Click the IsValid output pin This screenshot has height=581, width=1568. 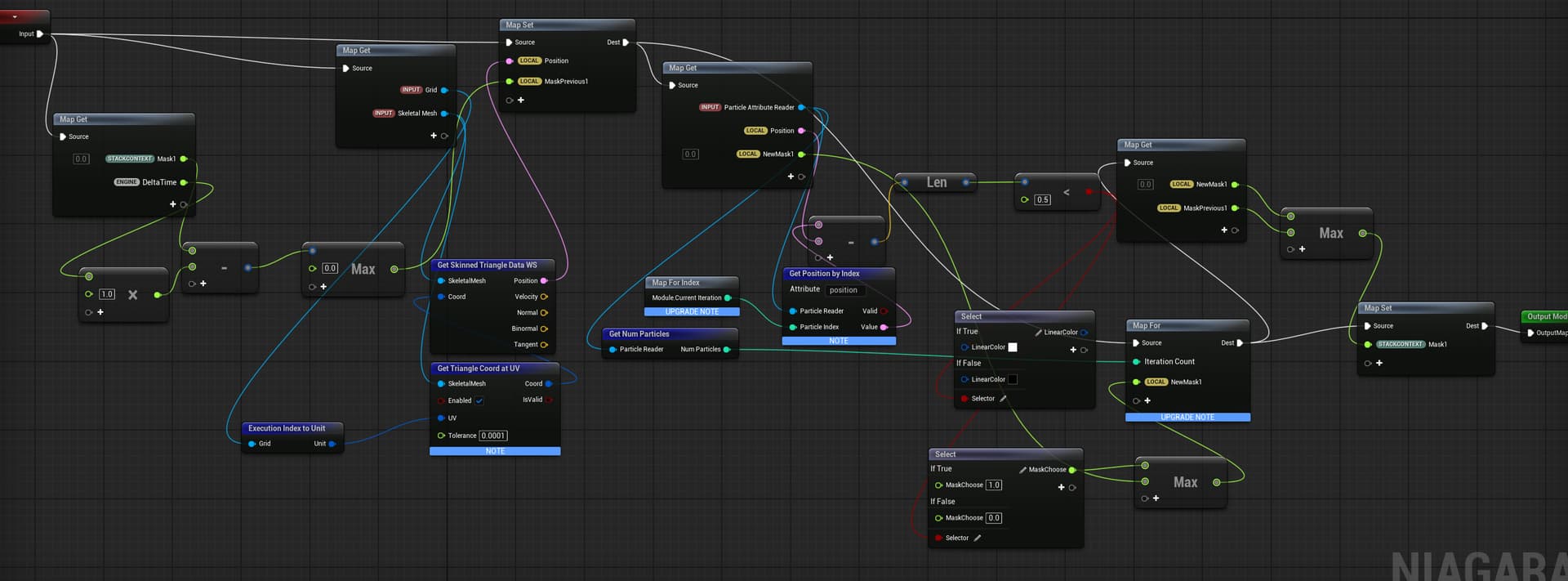[x=549, y=400]
